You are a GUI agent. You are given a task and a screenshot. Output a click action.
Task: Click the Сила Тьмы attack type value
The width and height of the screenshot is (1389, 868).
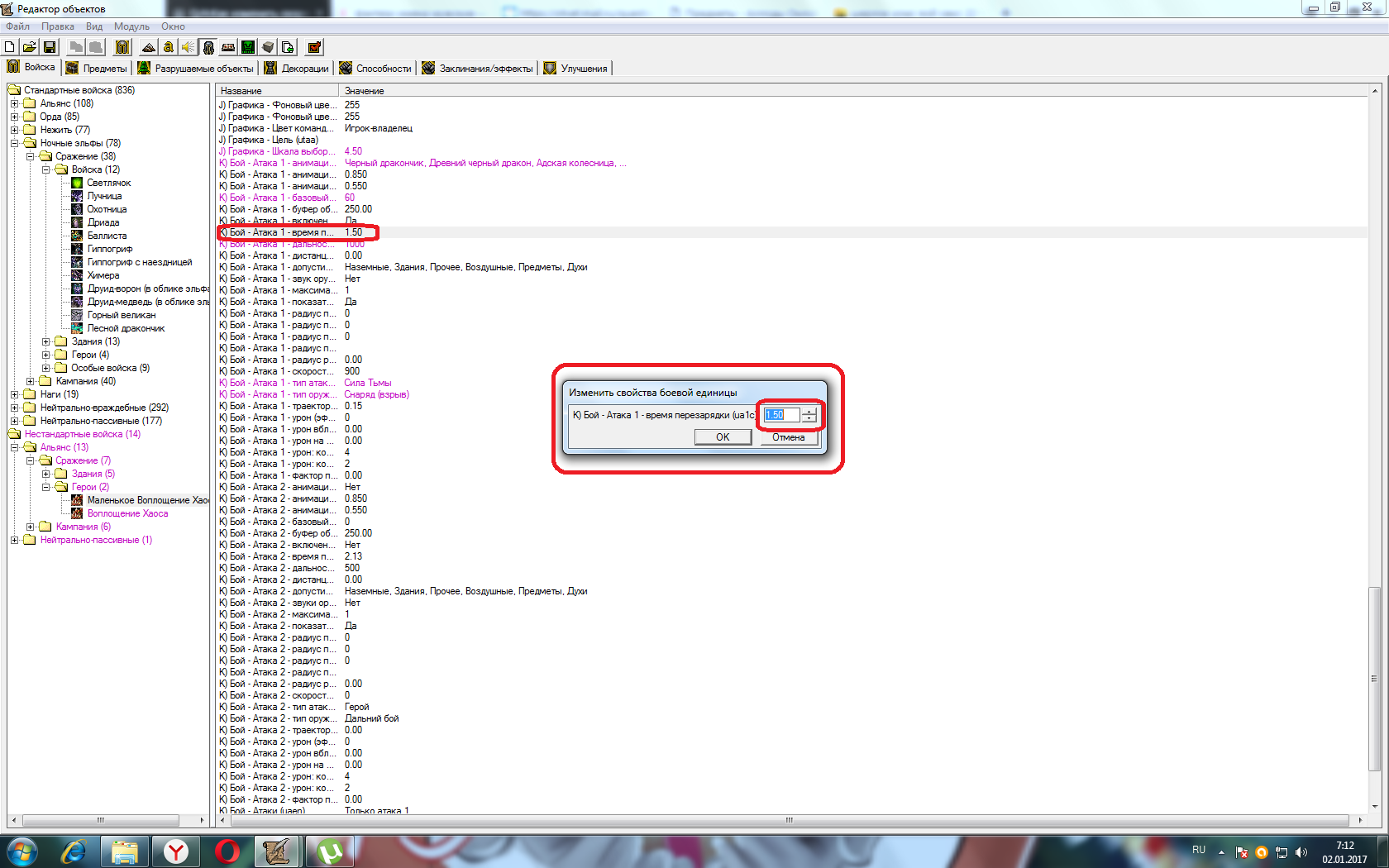coord(368,383)
